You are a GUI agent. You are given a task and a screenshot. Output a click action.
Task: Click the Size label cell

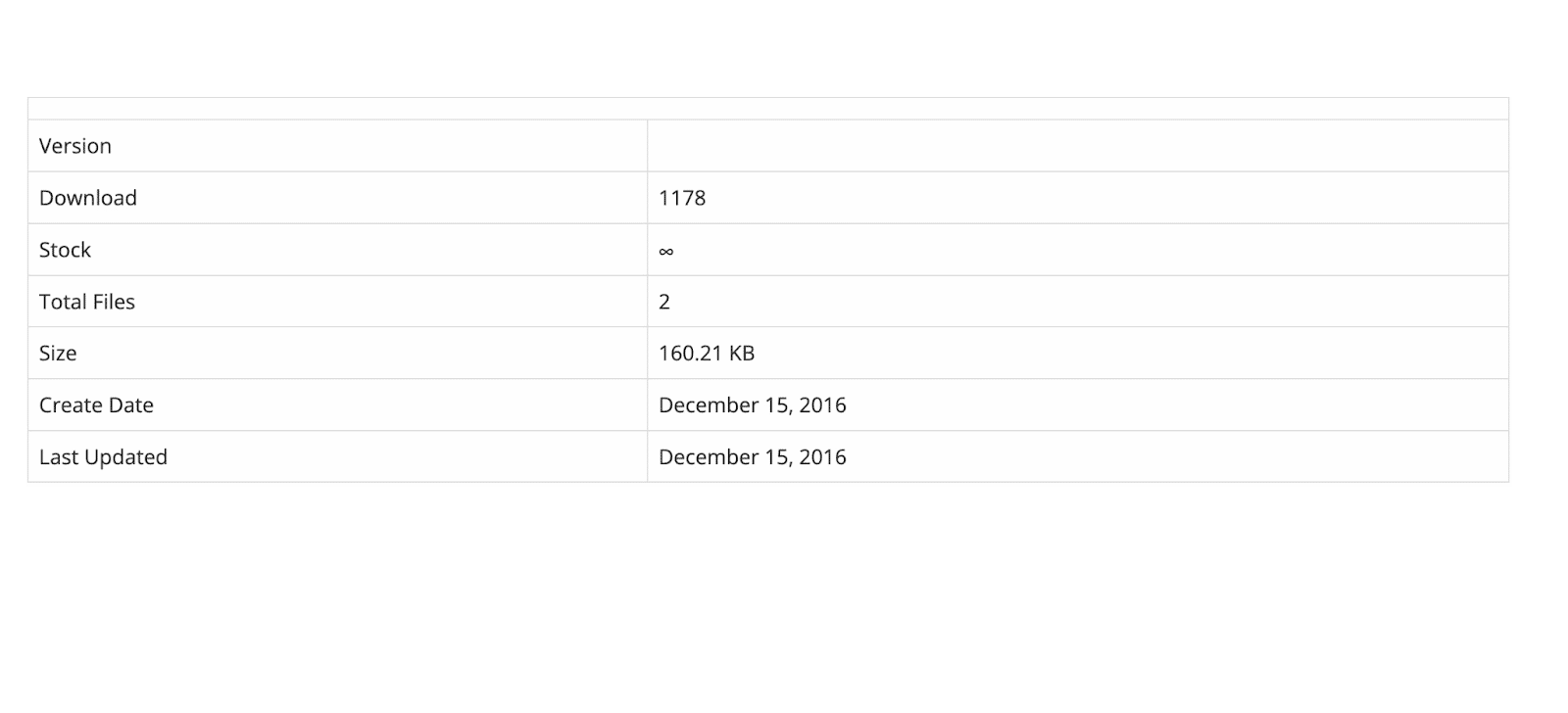click(x=58, y=354)
